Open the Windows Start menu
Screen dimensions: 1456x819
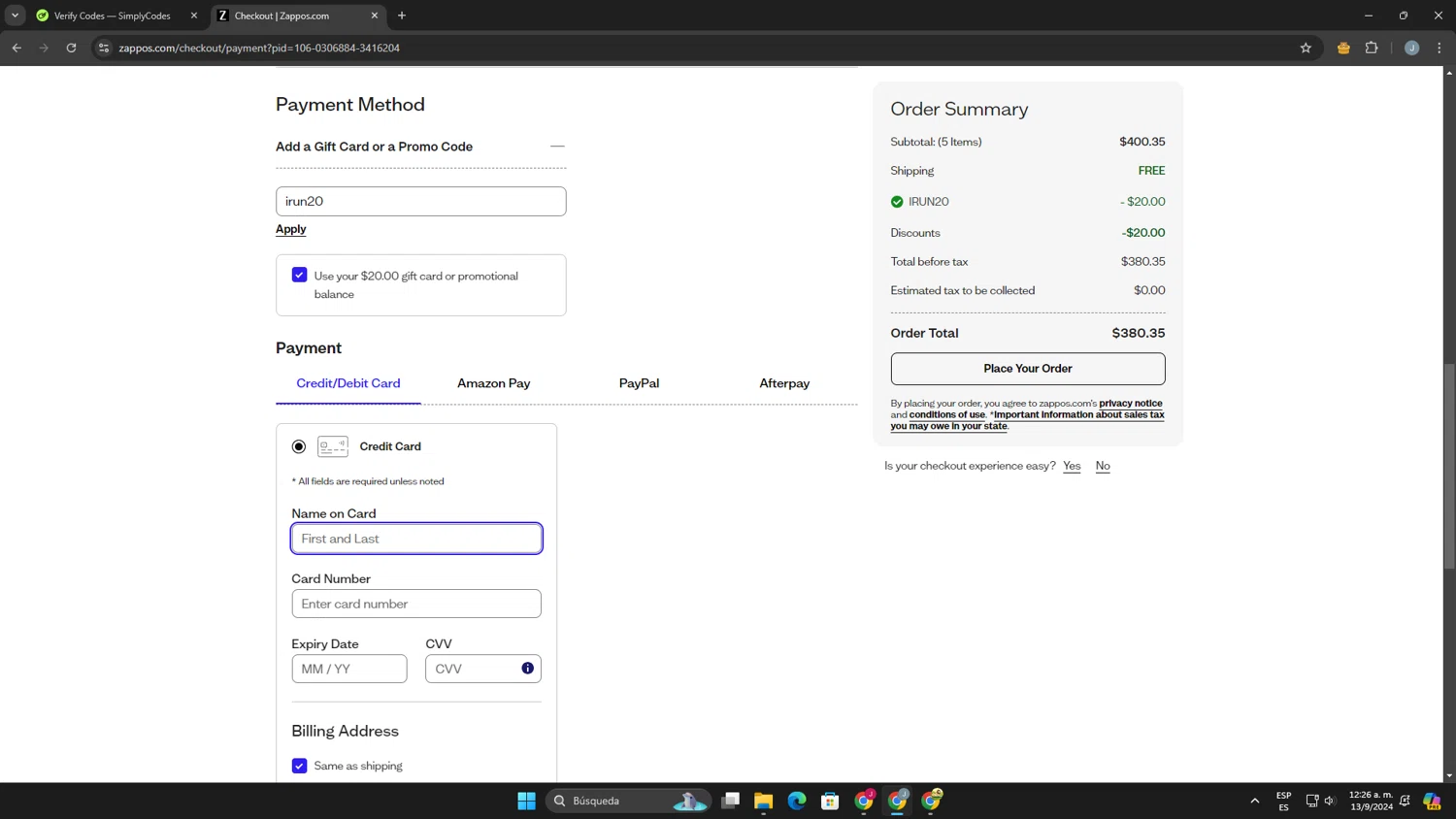pos(526,801)
